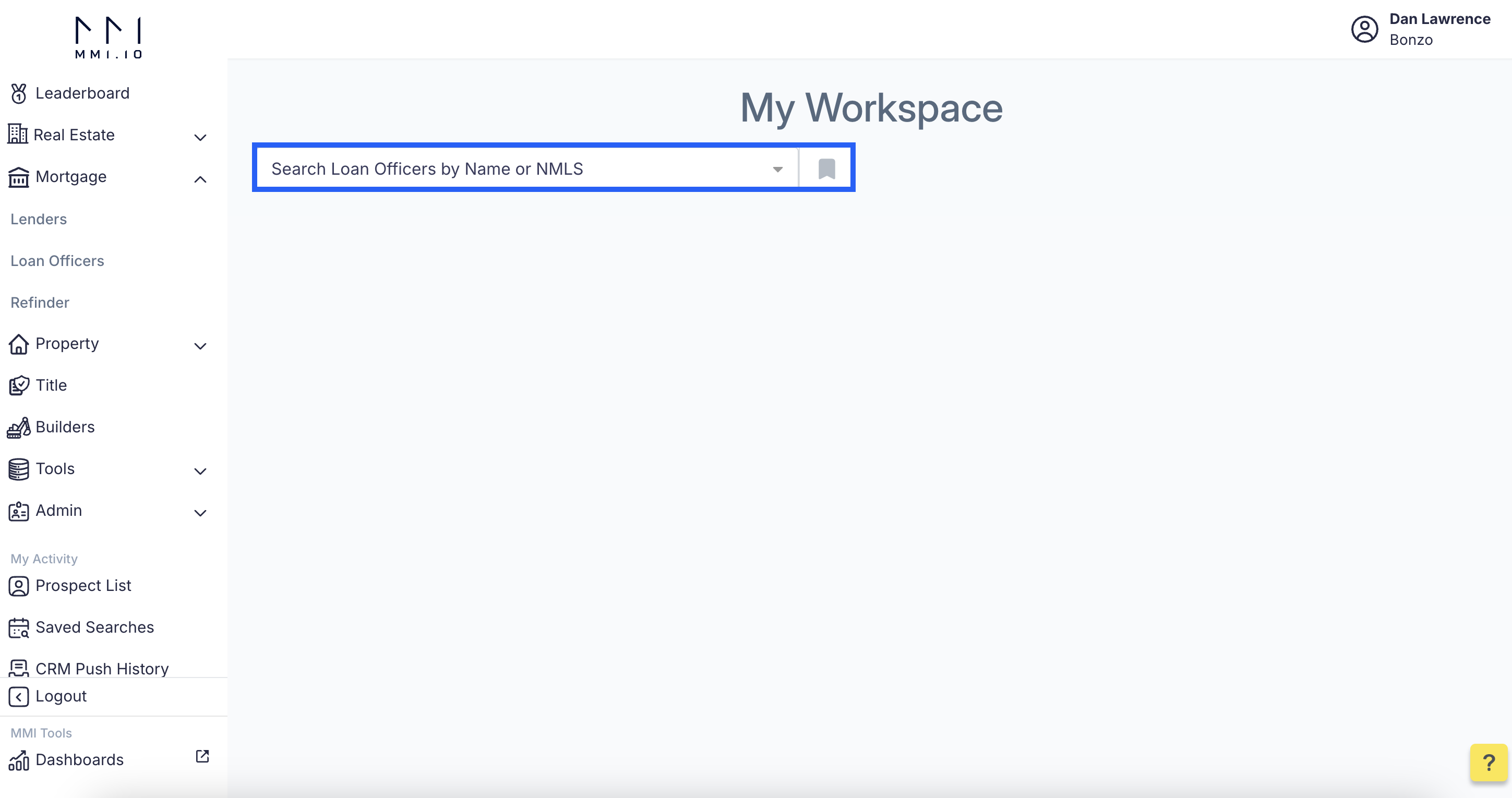Open the Loan Officers submenu item
The image size is (1512, 798).
(x=57, y=261)
